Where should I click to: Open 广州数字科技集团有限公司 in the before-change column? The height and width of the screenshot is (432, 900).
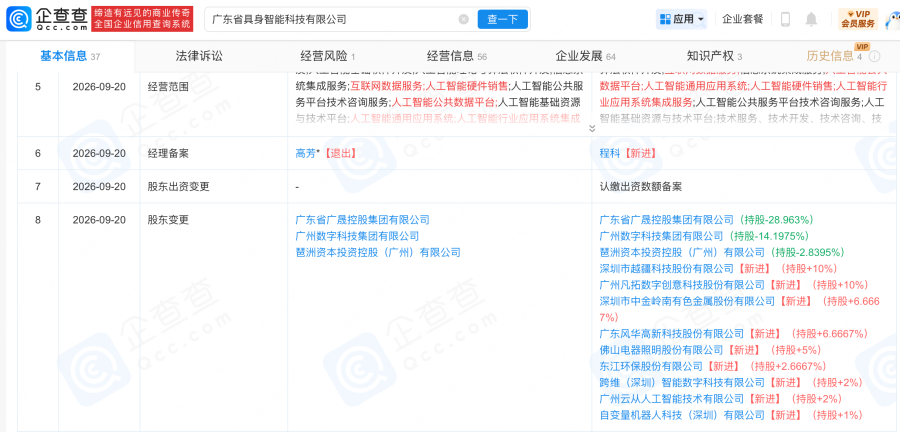coord(357,236)
